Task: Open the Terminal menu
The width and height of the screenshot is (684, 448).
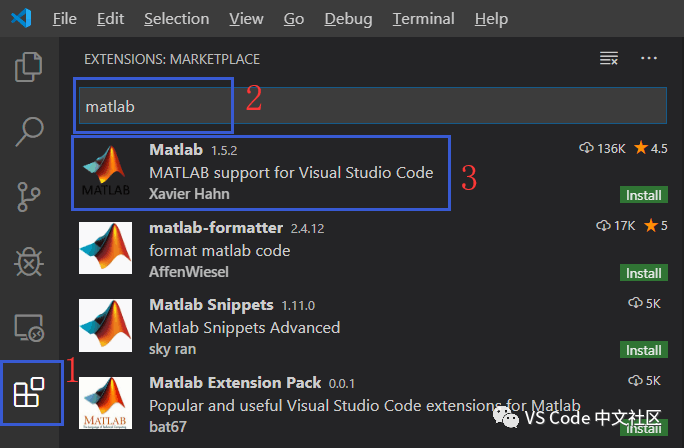Action: click(x=423, y=19)
